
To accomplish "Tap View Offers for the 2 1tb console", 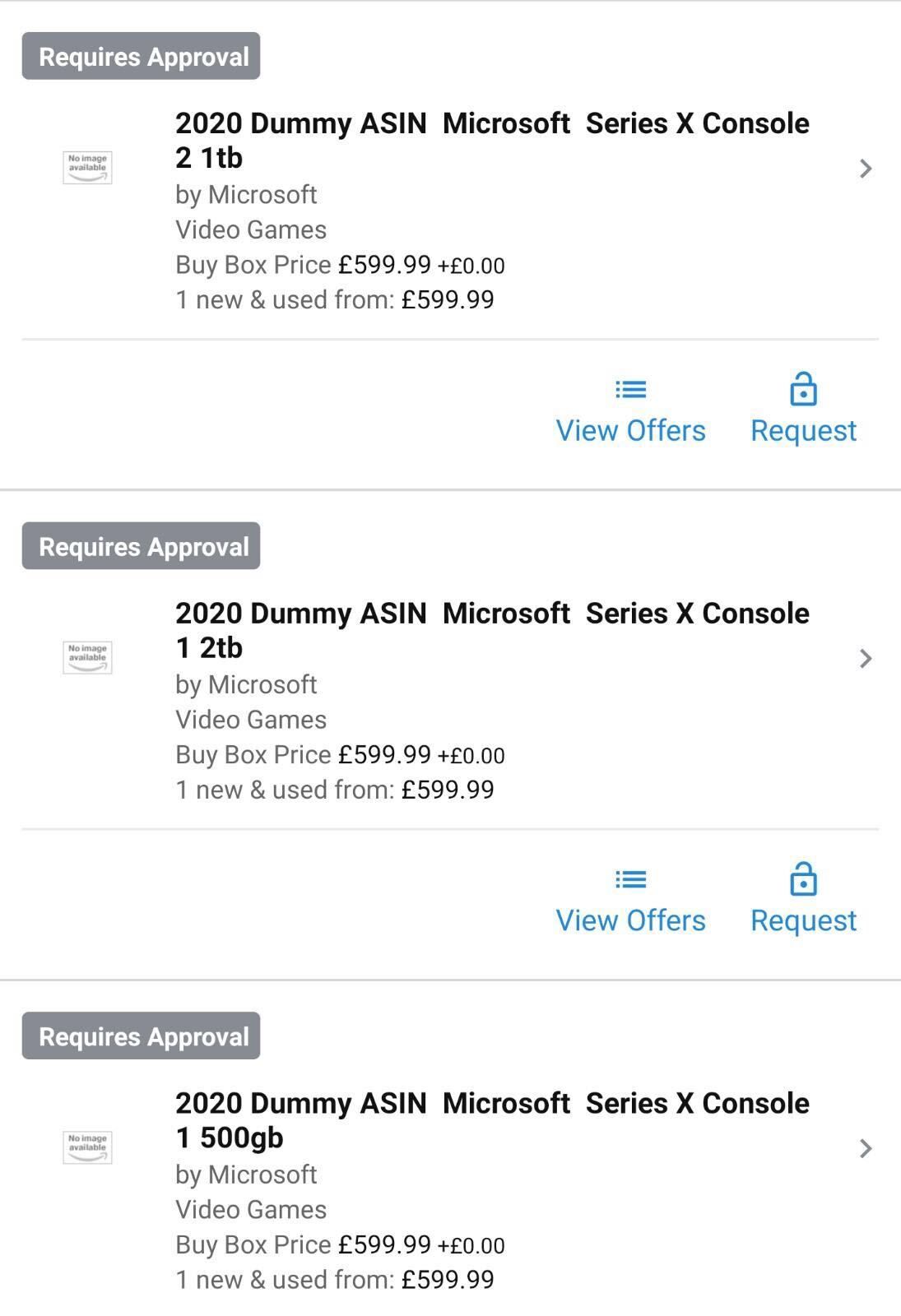I will pos(630,430).
